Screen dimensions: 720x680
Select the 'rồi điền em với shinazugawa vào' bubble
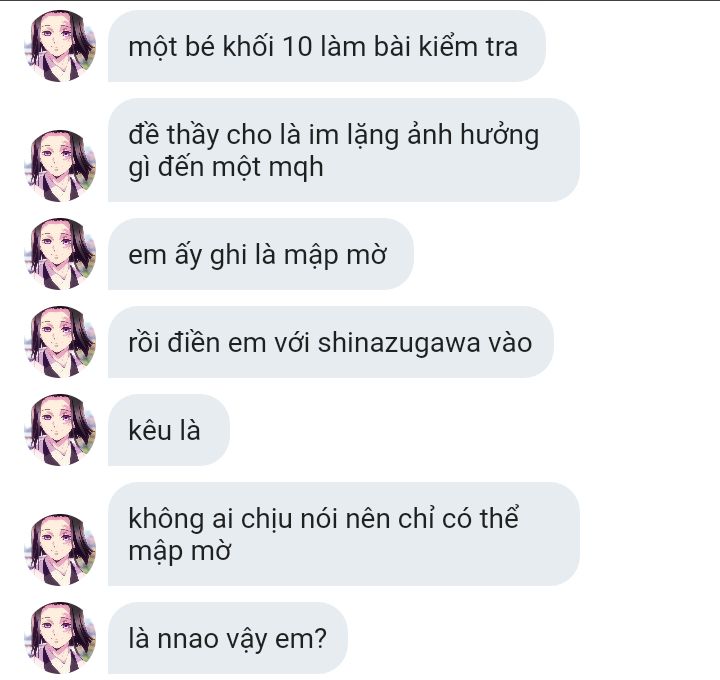point(331,342)
